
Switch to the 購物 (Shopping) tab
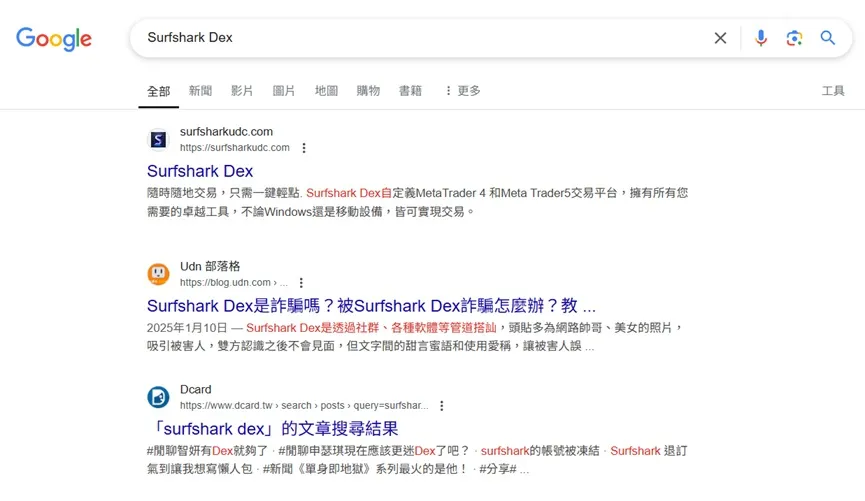(368, 90)
